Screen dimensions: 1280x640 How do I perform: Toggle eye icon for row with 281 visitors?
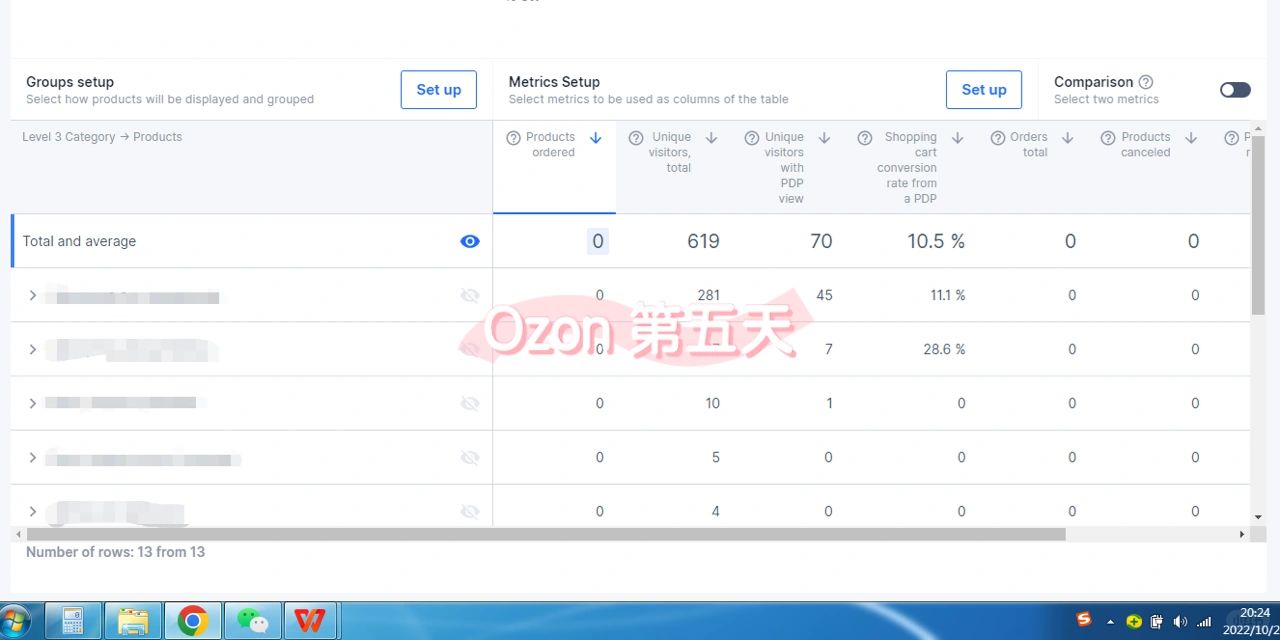tap(470, 295)
